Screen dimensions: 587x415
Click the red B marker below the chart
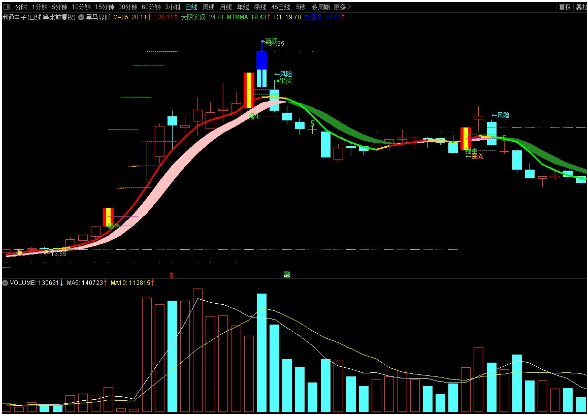tap(171, 275)
